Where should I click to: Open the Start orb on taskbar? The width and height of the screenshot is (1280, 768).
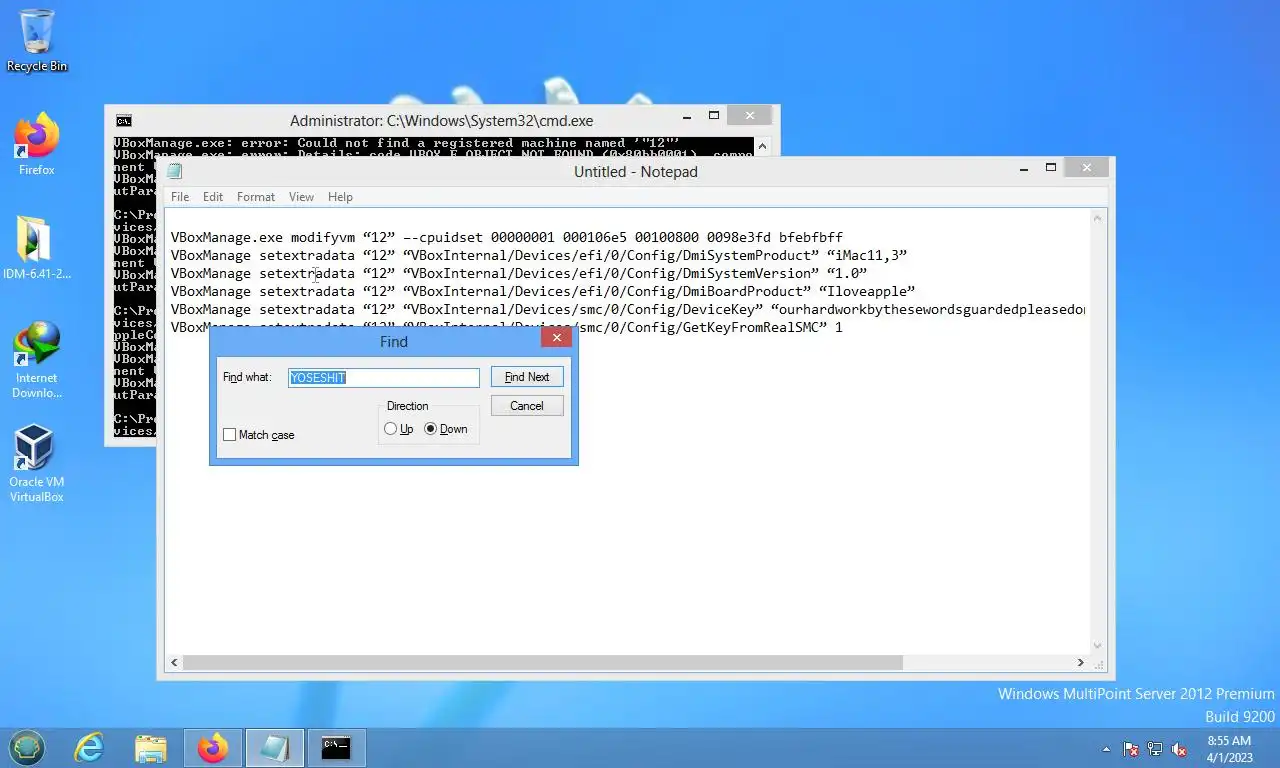pos(27,747)
